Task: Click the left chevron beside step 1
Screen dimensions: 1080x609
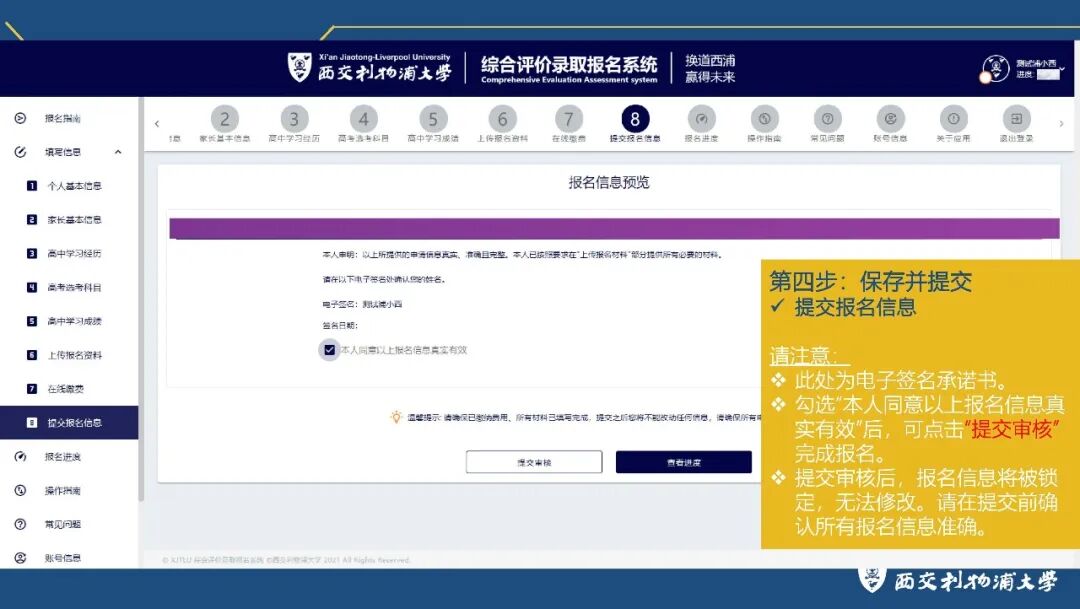Action: [x=158, y=121]
